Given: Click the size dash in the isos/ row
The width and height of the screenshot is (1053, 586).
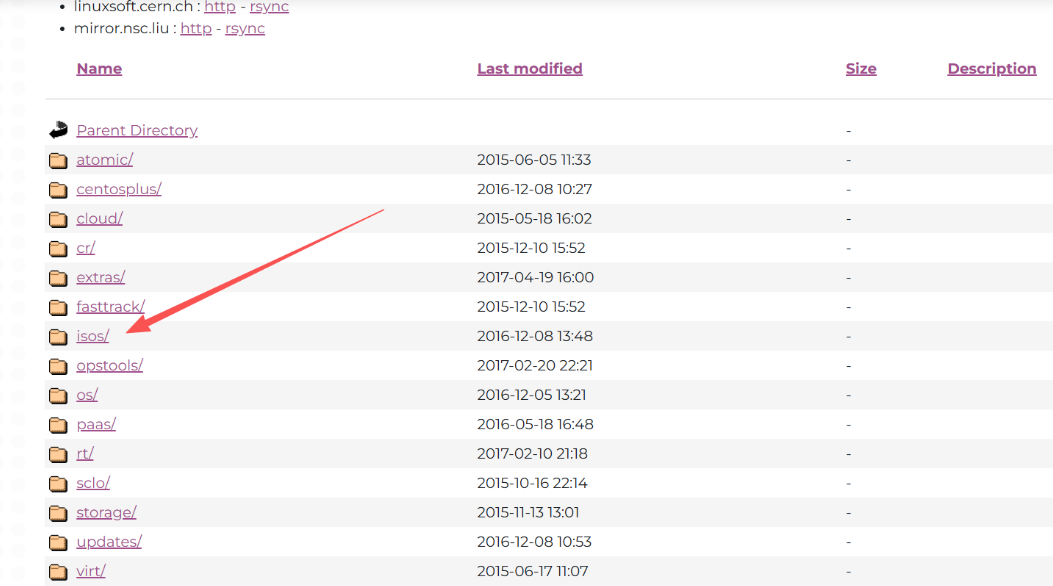Looking at the screenshot, I should [x=849, y=336].
